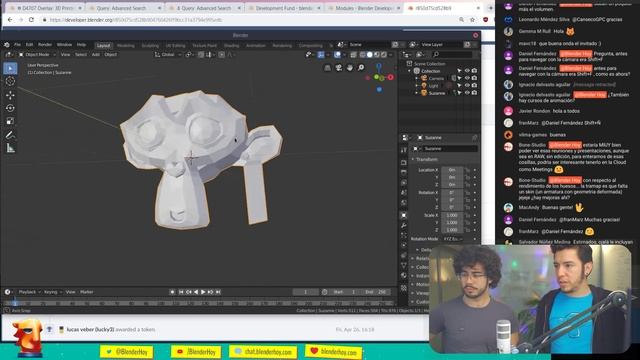Play the animation in reverse

pos(196,292)
